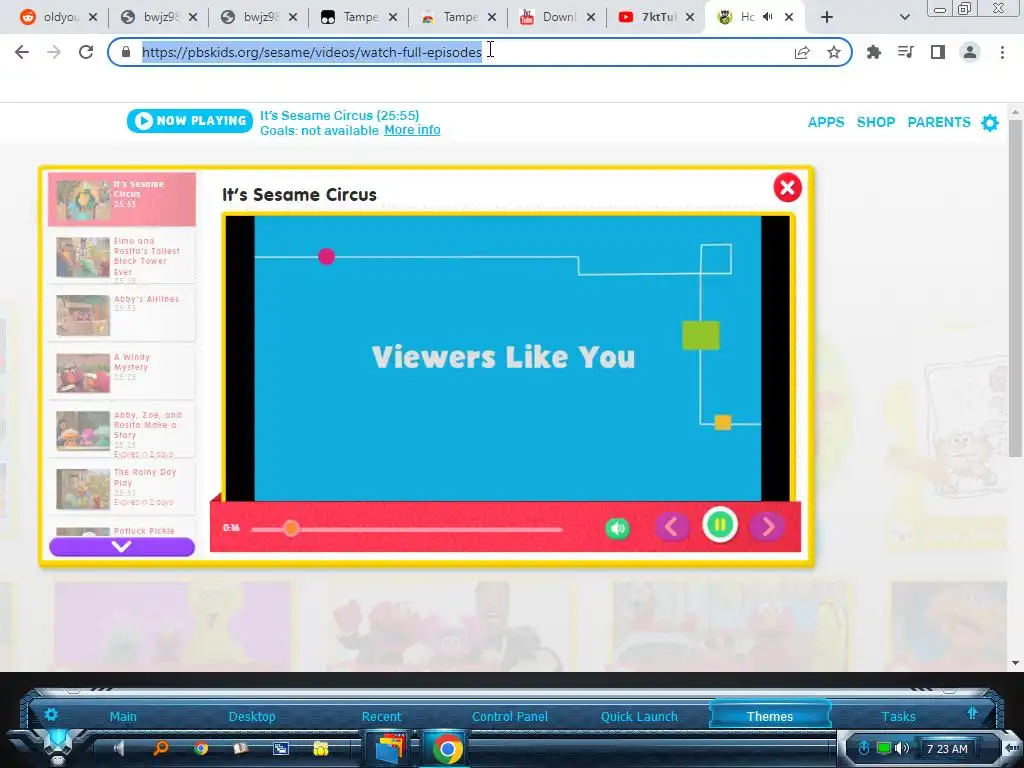1024x768 pixels.
Task: Play The Rainy Day Play episode
Action: 122,488
